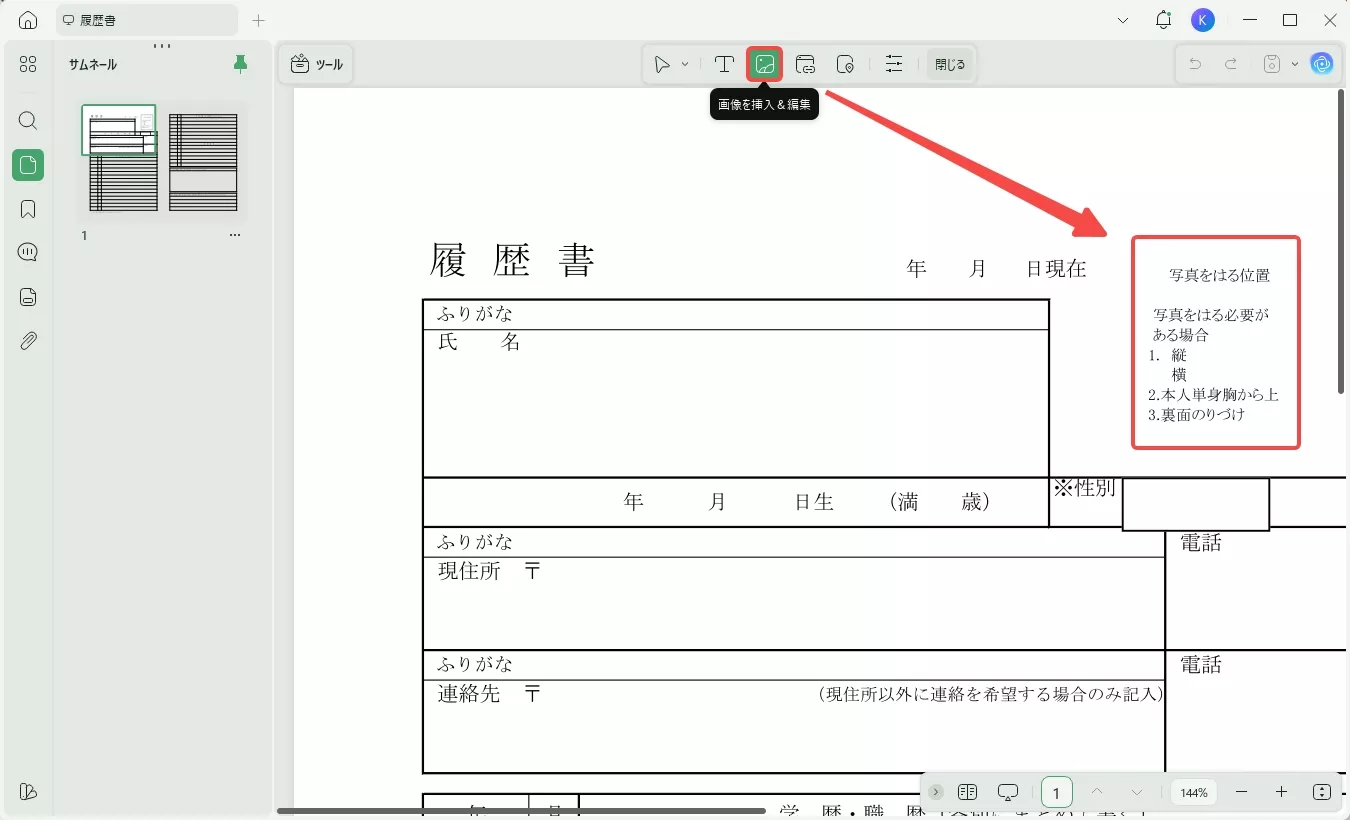Select the Text editing tool
1350x820 pixels.
[x=723, y=64]
